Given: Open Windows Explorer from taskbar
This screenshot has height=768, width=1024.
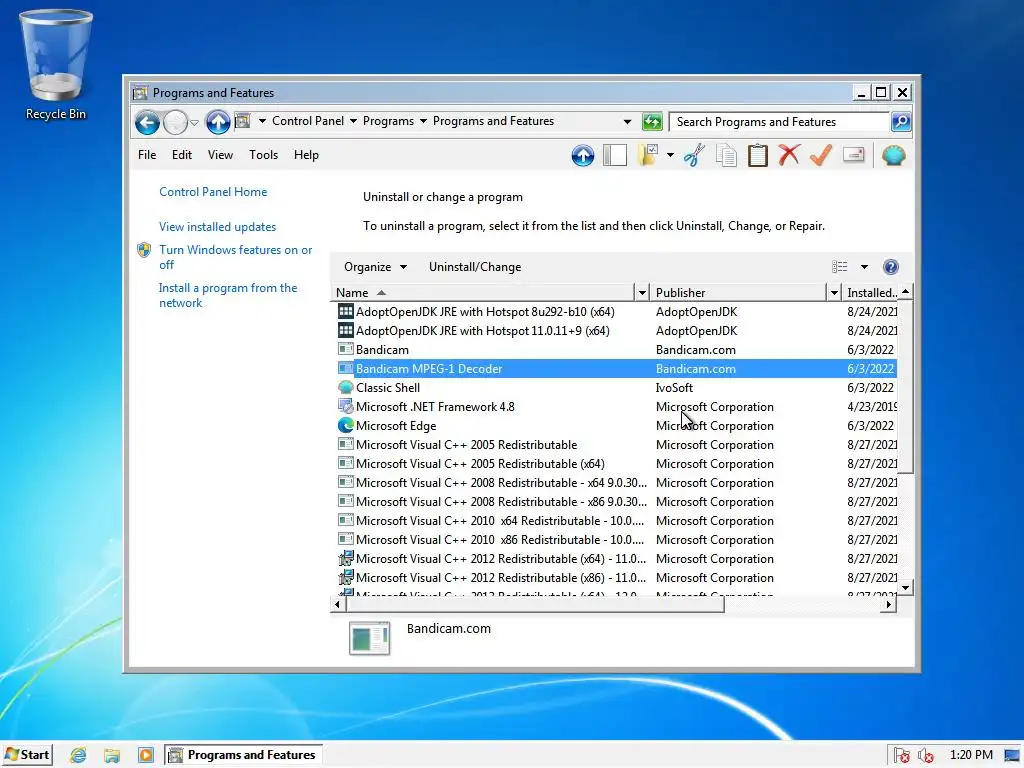Looking at the screenshot, I should (x=112, y=755).
